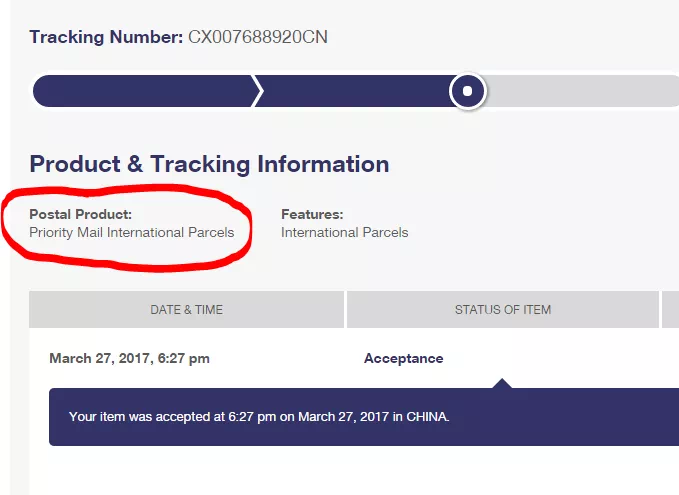This screenshot has height=495, width=679.
Task: Click the gray unfilled progress bar section
Action: point(580,91)
